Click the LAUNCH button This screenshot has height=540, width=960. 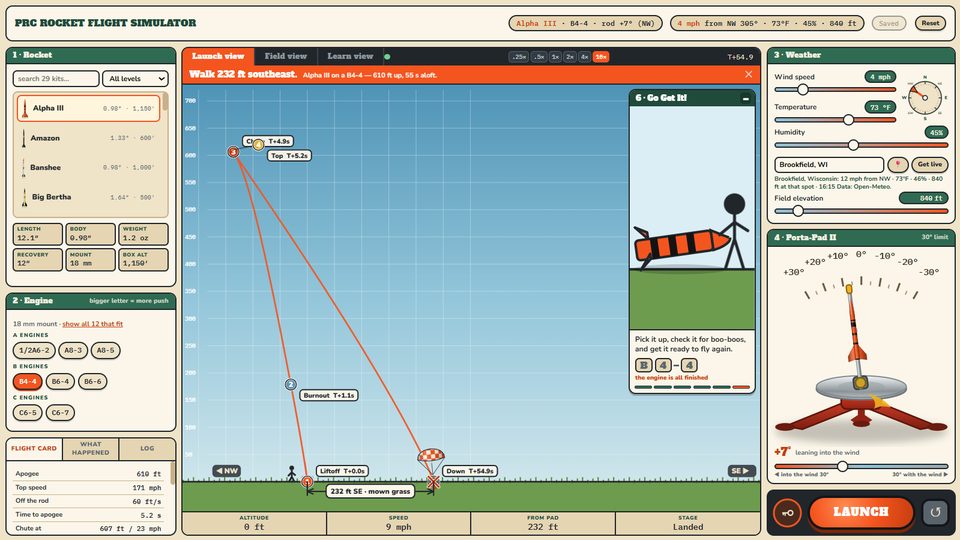(x=860, y=512)
